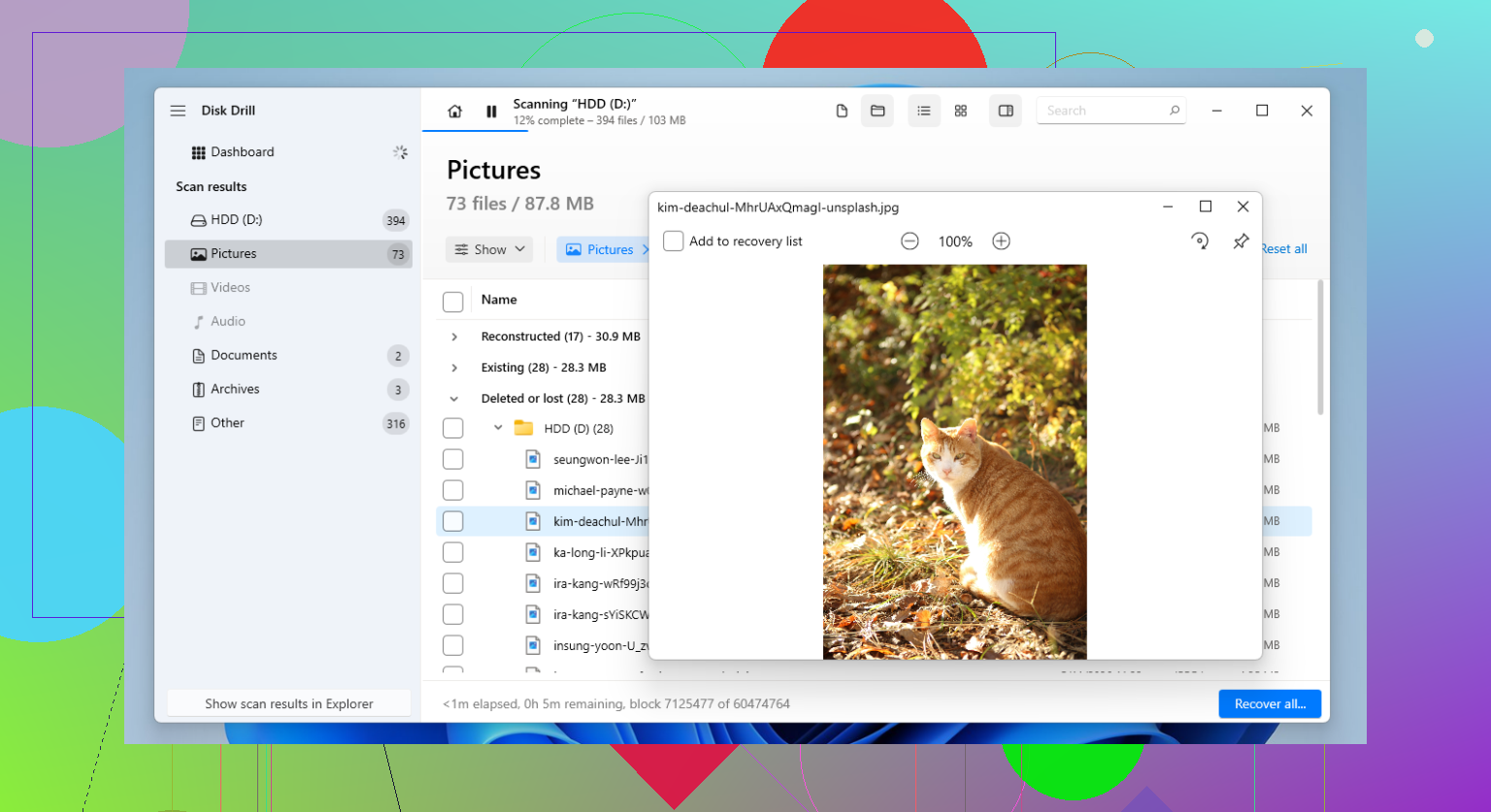Collapse the Deleted or lost group

click(453, 399)
